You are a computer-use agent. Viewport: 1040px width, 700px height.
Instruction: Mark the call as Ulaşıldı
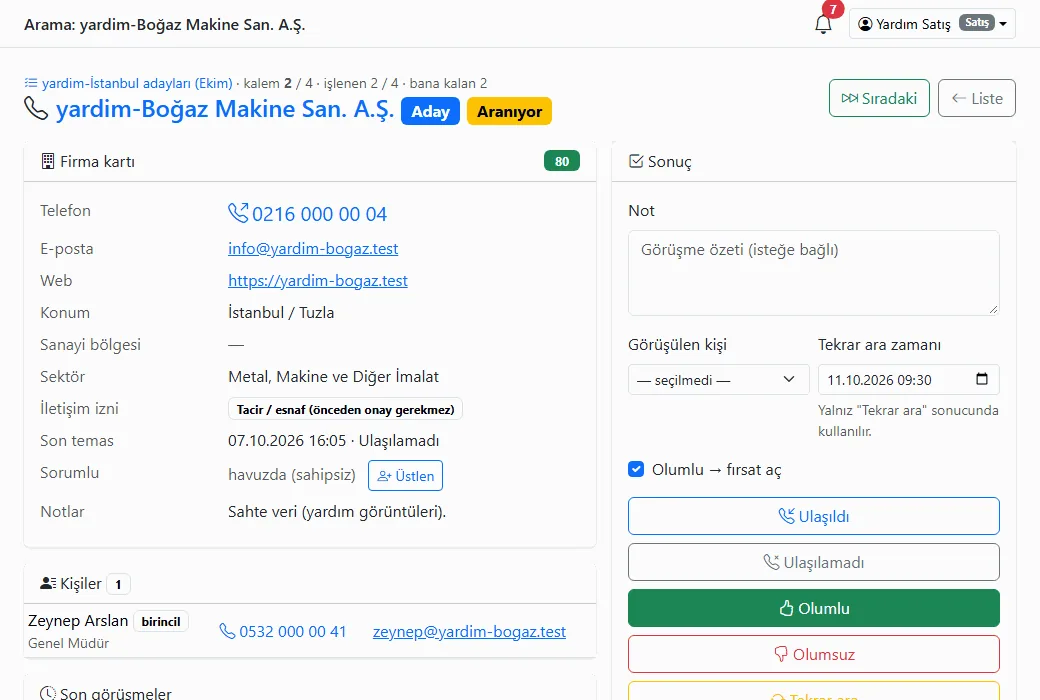813,516
